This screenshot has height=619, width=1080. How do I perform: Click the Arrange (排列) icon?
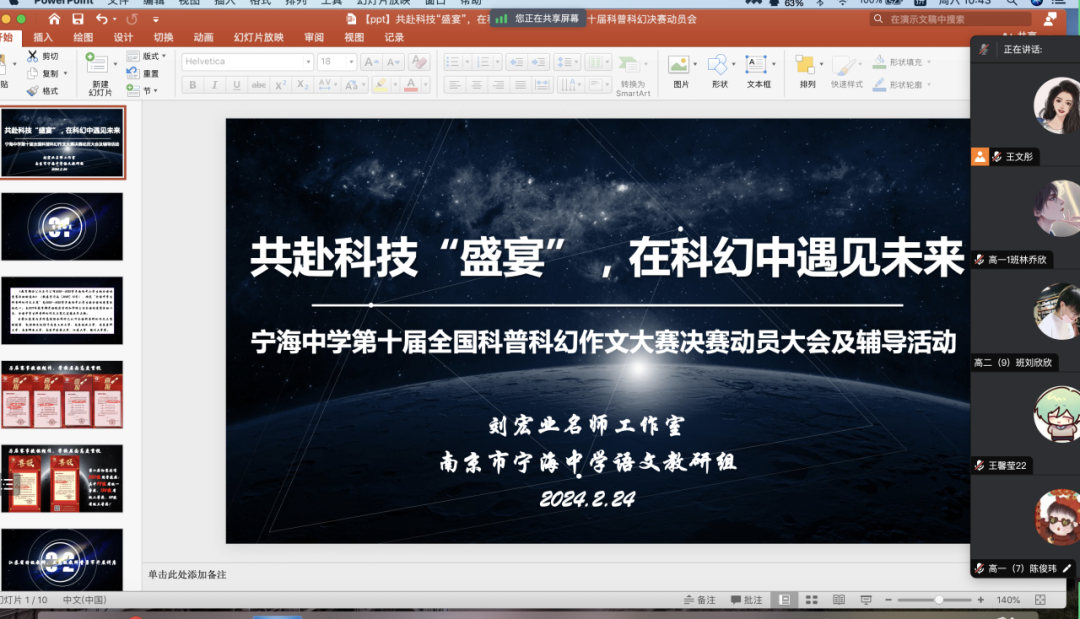tap(804, 65)
